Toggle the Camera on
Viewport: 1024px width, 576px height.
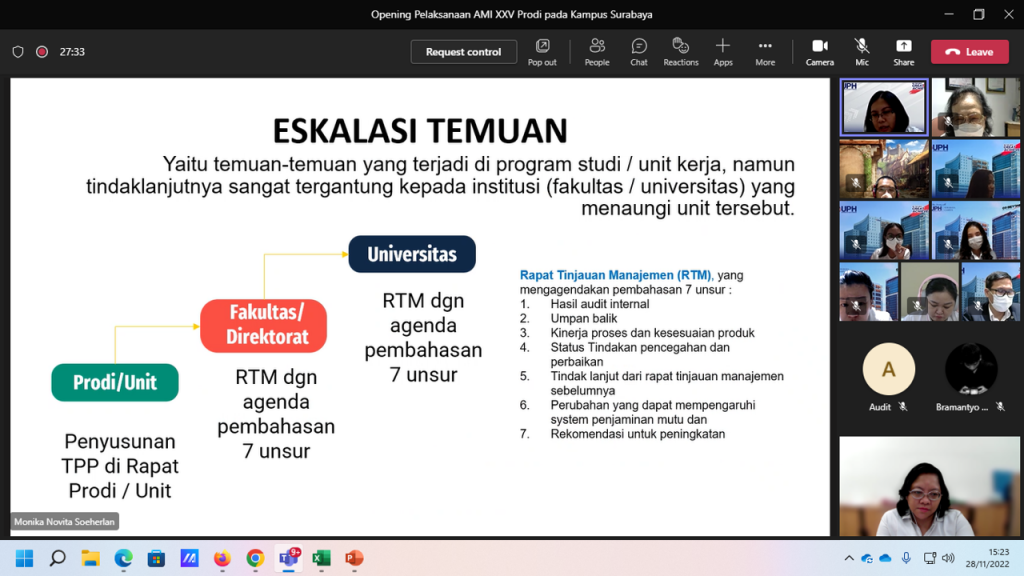[x=819, y=51]
